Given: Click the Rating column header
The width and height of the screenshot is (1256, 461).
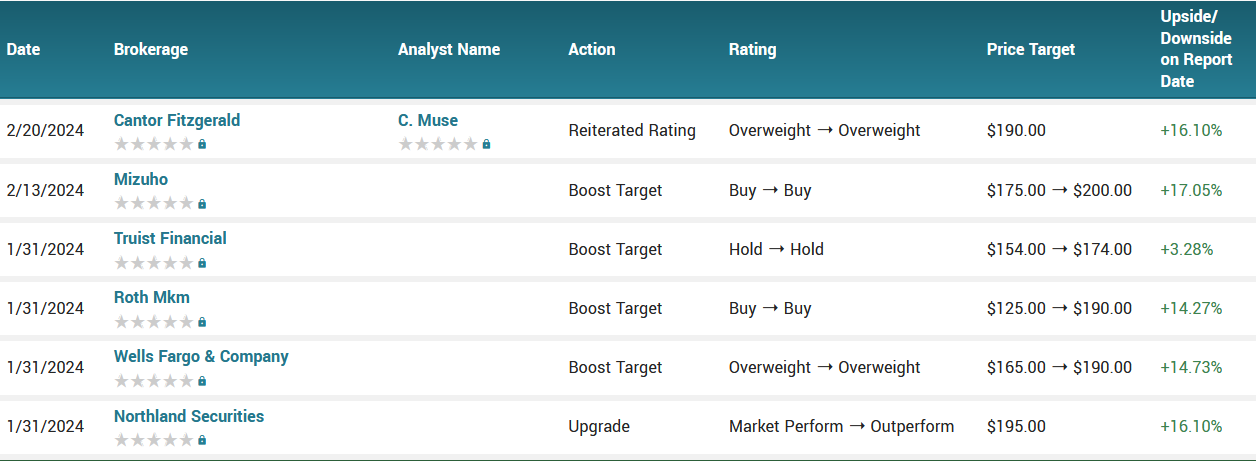Looking at the screenshot, I should pyautogui.click(x=752, y=49).
